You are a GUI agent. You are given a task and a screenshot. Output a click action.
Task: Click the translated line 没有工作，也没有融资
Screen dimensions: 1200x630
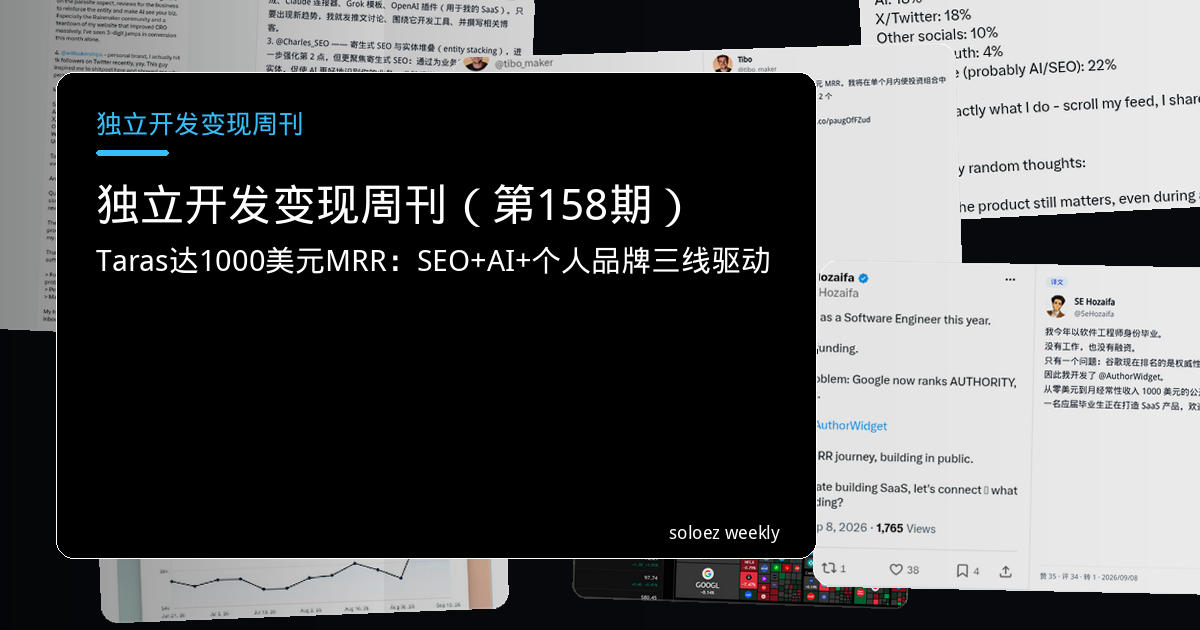click(1090, 345)
